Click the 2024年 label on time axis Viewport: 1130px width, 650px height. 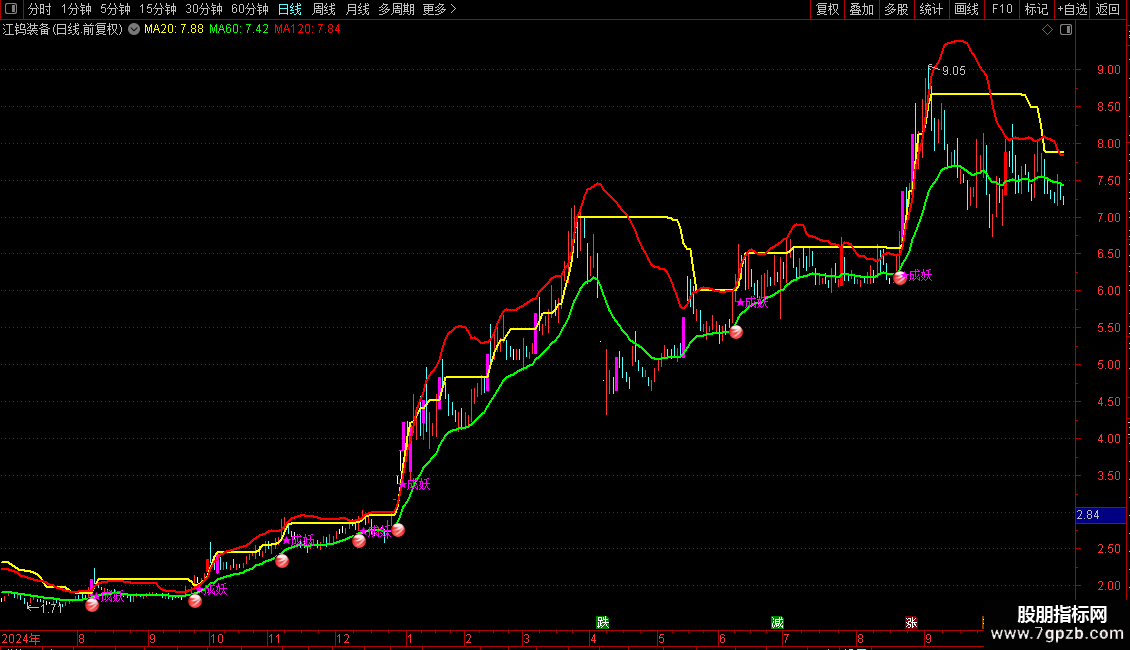tap(21, 638)
